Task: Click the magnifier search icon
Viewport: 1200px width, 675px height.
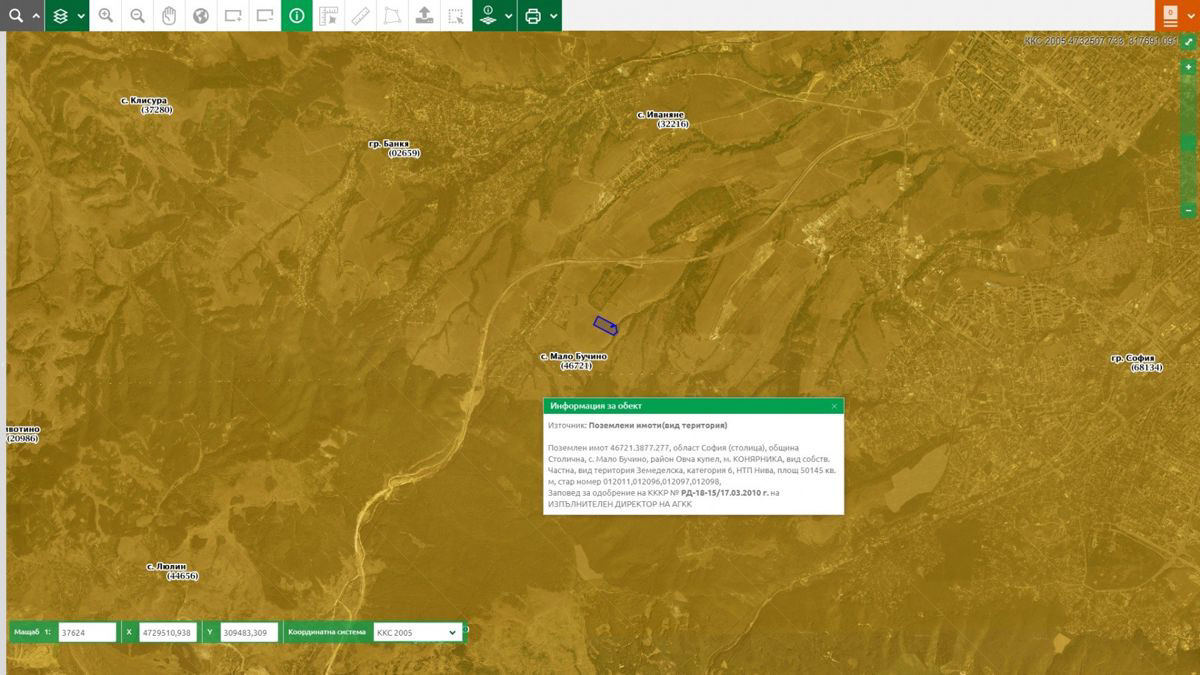Action: pos(15,16)
